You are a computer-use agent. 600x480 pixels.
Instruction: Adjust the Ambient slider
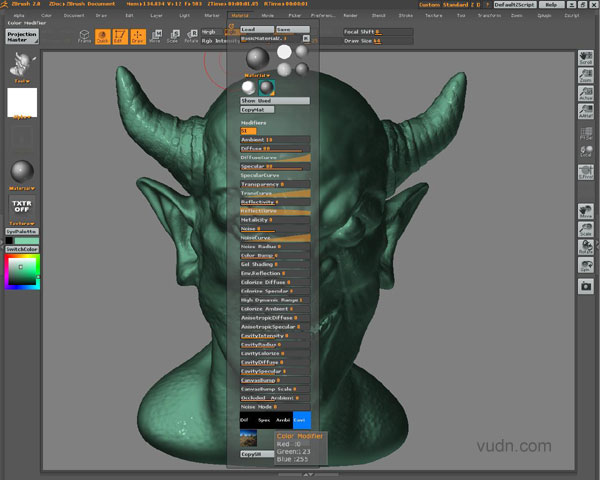pos(275,140)
